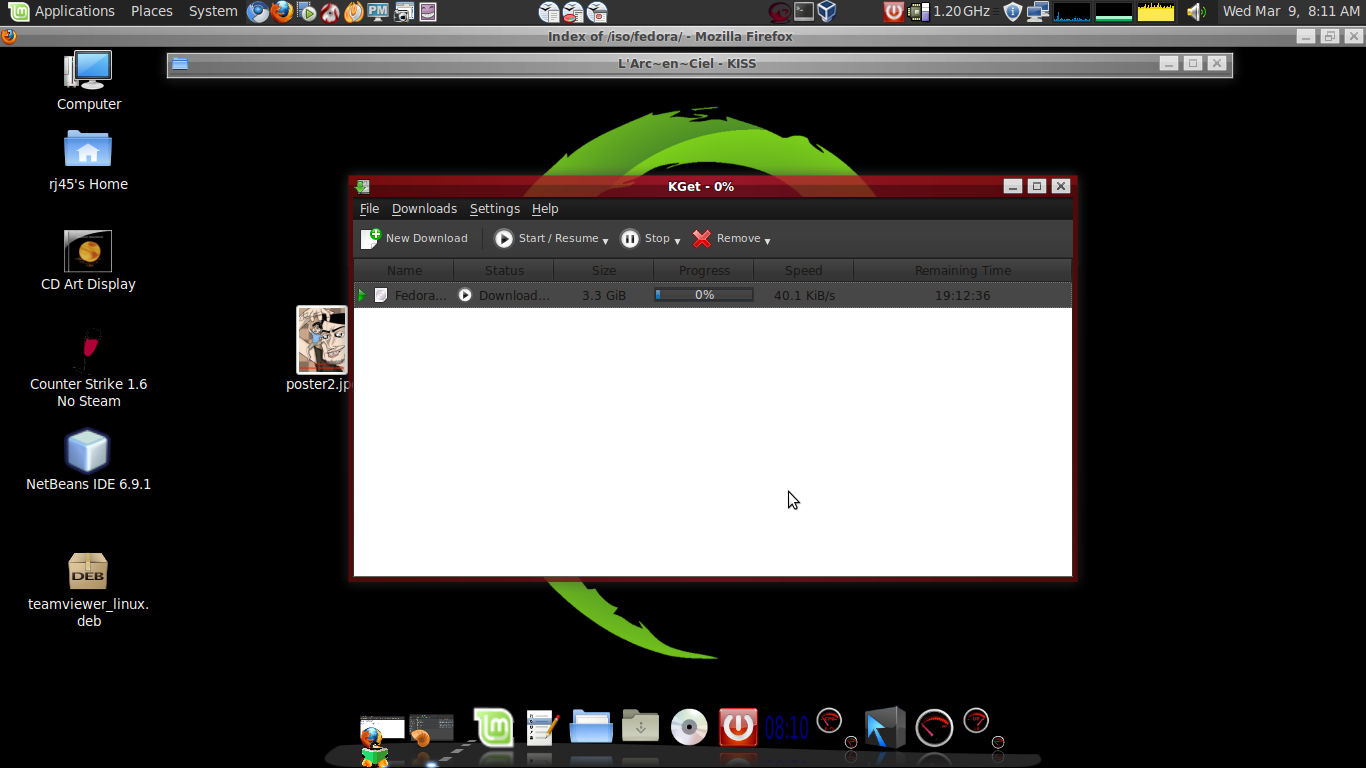Viewport: 1366px width, 768px height.
Task: Open the downloads folder dock icon
Action: pos(640,726)
